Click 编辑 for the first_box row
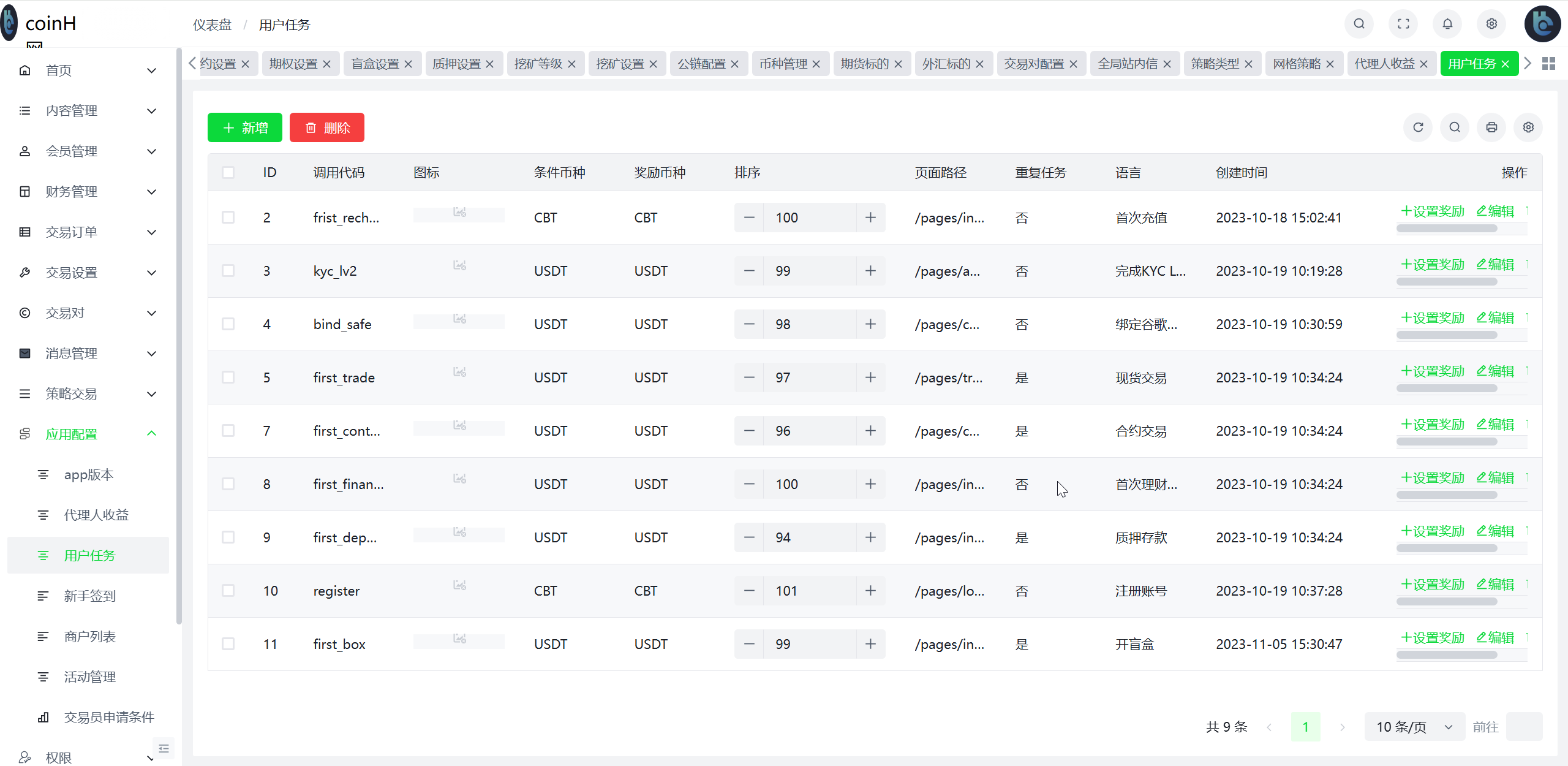The height and width of the screenshot is (766, 1568). point(1495,638)
